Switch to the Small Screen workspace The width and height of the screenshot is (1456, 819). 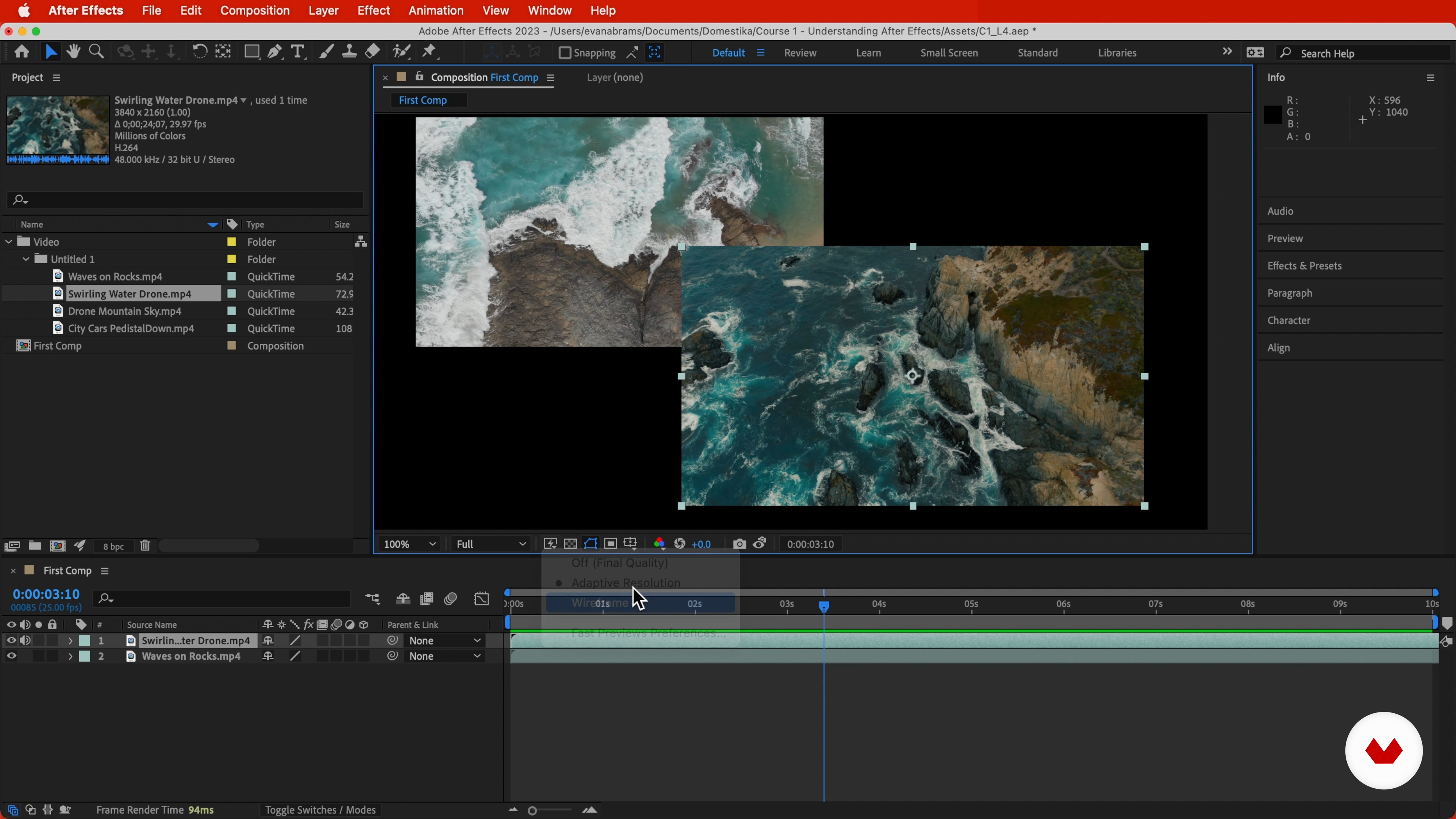pyautogui.click(x=949, y=53)
